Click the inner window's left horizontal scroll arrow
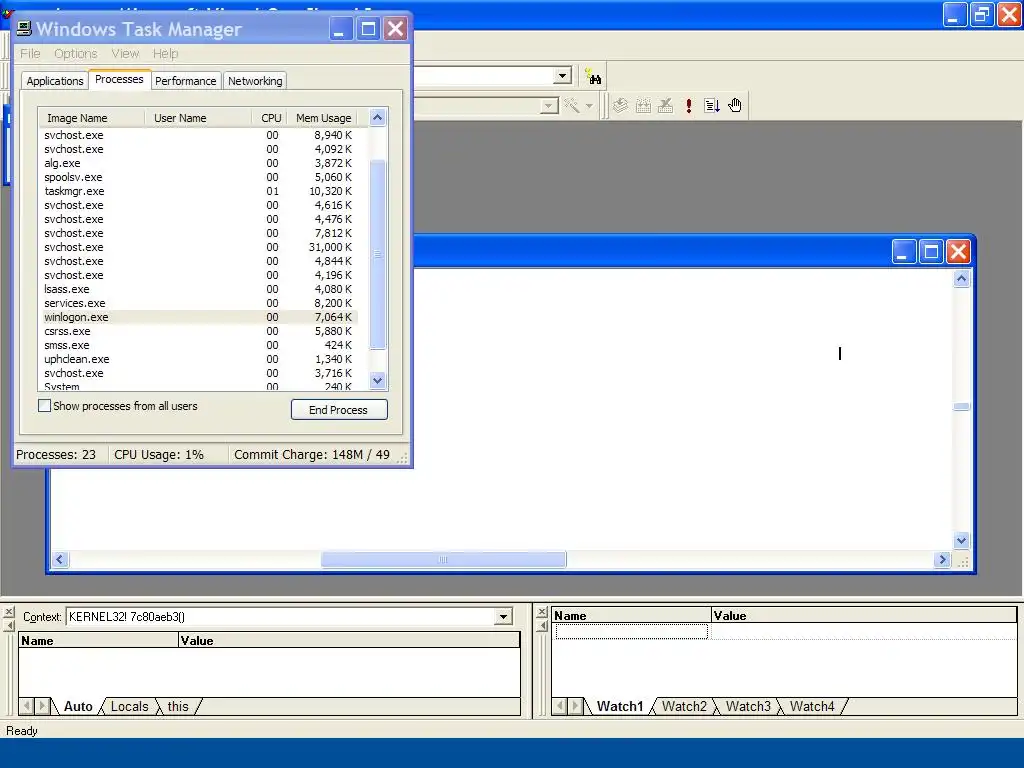This screenshot has width=1024, height=768. pos(60,560)
